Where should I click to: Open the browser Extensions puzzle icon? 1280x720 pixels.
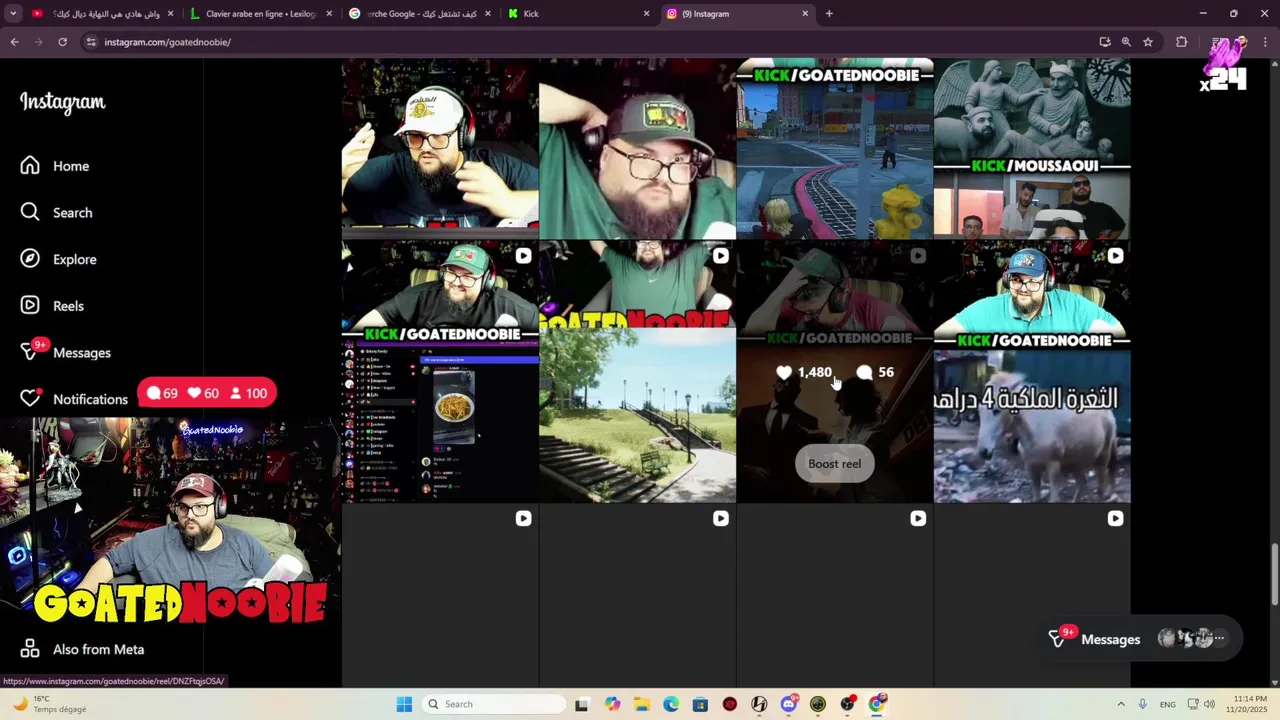[x=1181, y=42]
